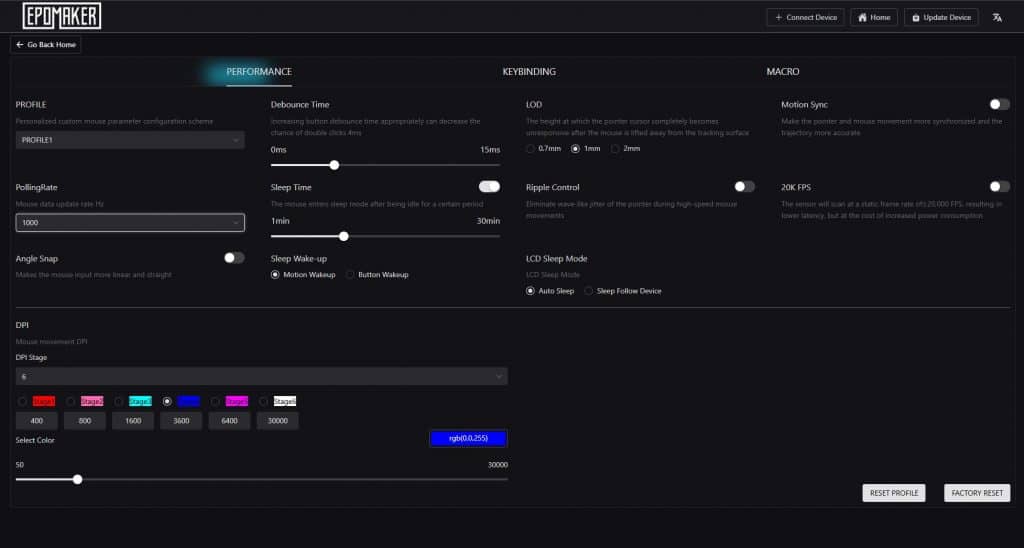Screen dimensions: 1024x548
Task: Disable the Sleep Time switch
Action: [x=489, y=187]
